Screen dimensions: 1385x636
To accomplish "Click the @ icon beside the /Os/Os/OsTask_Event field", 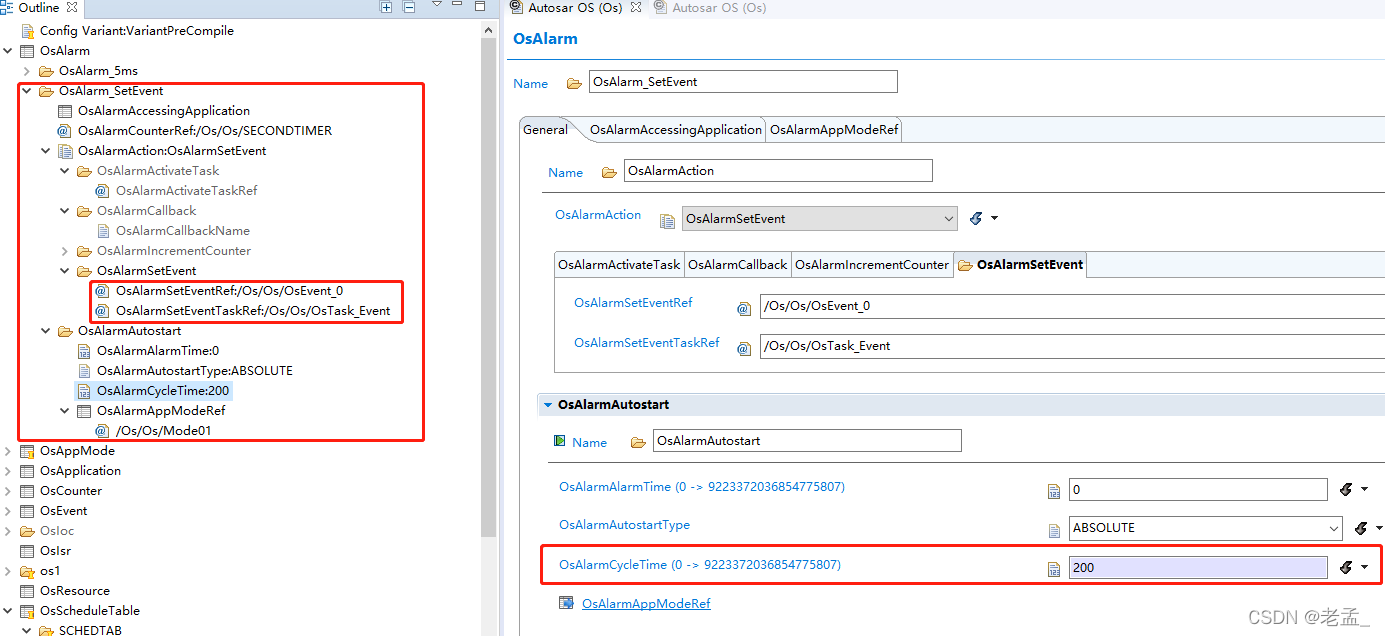I will (743, 349).
